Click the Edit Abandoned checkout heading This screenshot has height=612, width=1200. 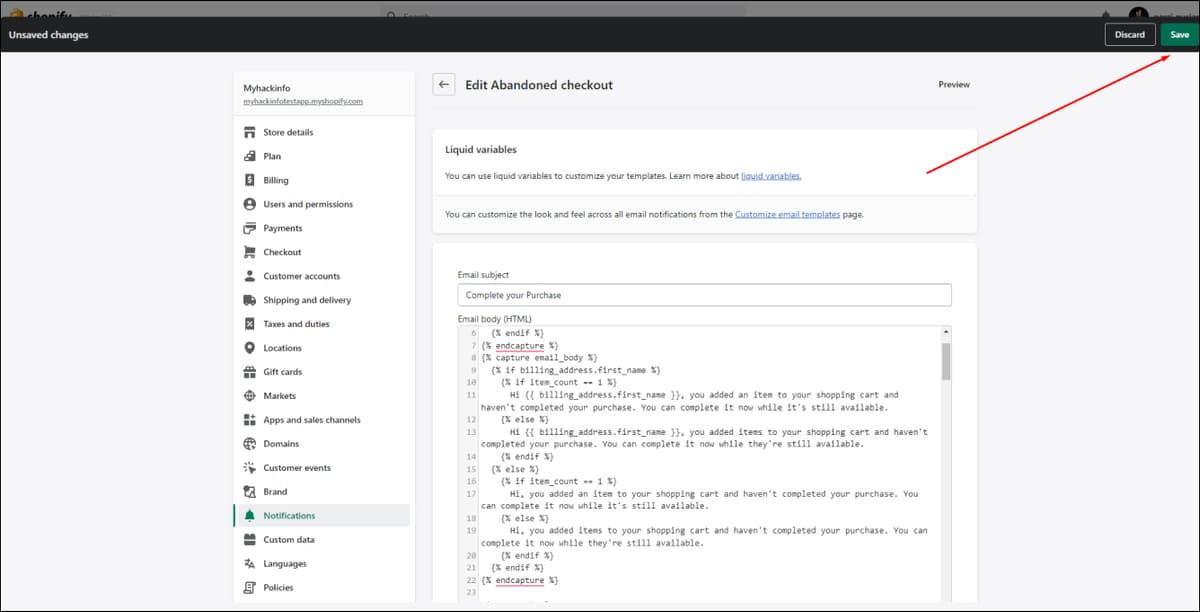539,85
